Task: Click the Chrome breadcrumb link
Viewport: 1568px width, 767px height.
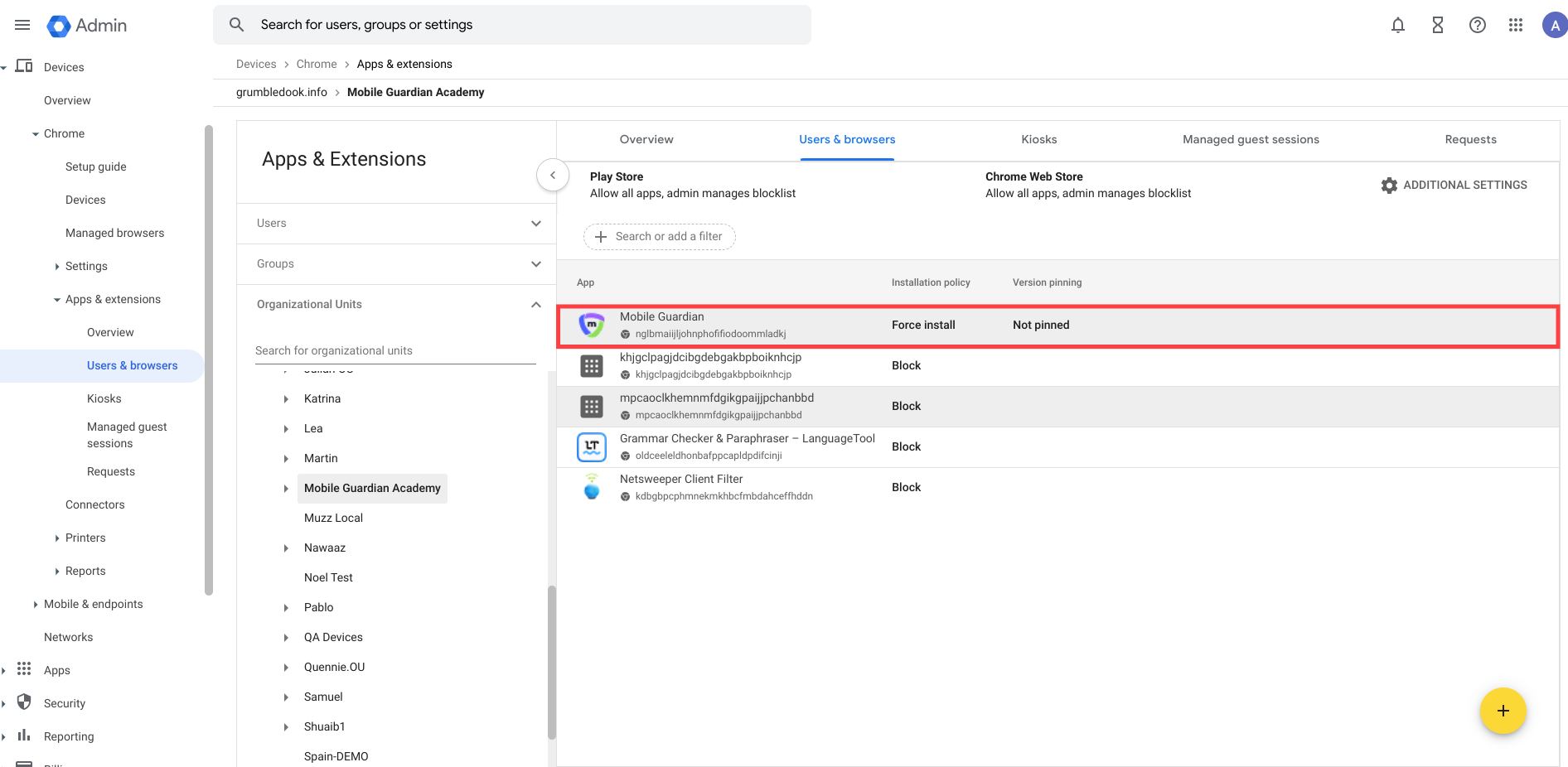Action: tap(317, 64)
